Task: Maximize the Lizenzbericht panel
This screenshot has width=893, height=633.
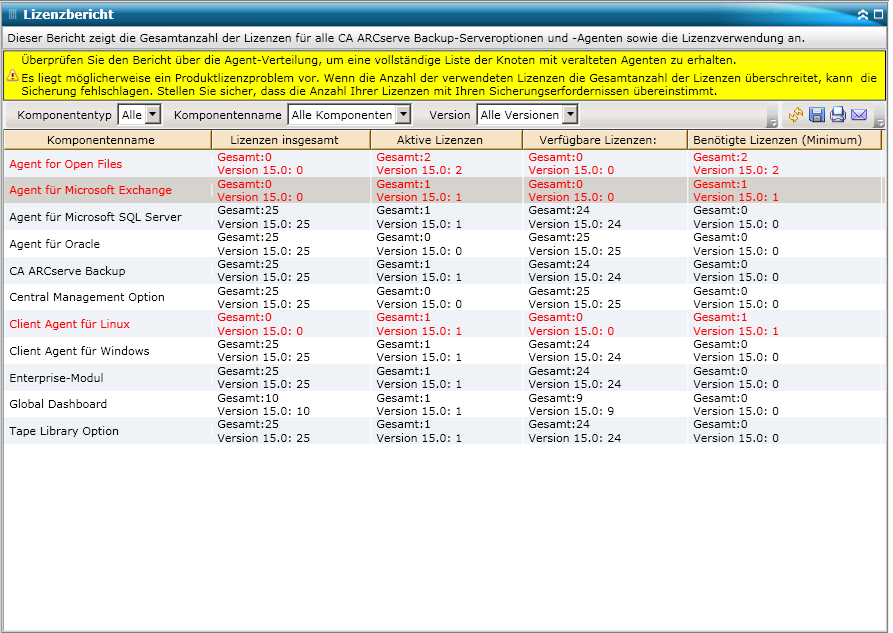Action: pyautogui.click(x=879, y=15)
